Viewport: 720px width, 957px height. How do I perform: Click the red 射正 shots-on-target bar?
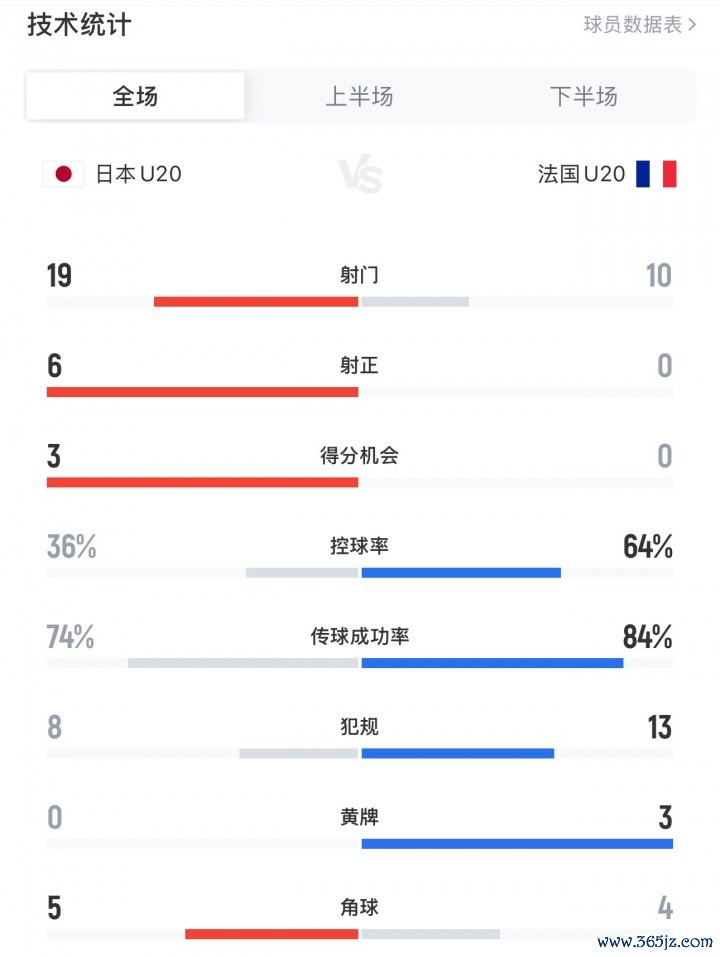202,392
